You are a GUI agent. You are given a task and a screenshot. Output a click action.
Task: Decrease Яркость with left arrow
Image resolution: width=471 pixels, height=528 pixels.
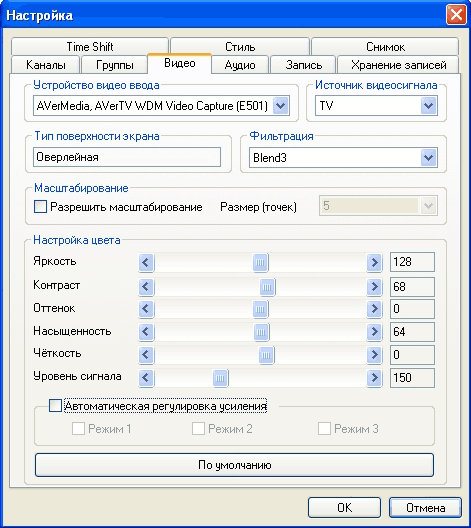[x=146, y=262]
